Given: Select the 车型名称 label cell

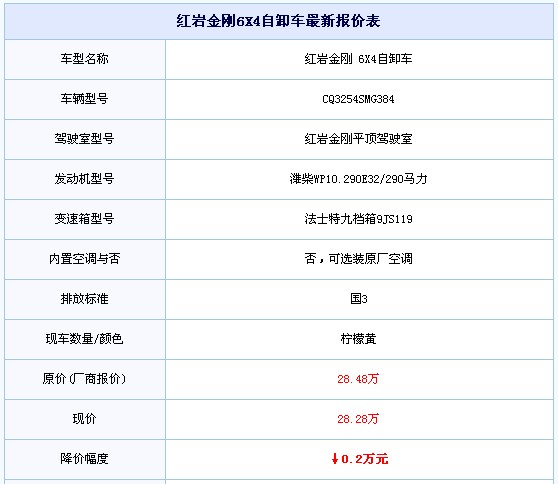Looking at the screenshot, I should (85, 59).
